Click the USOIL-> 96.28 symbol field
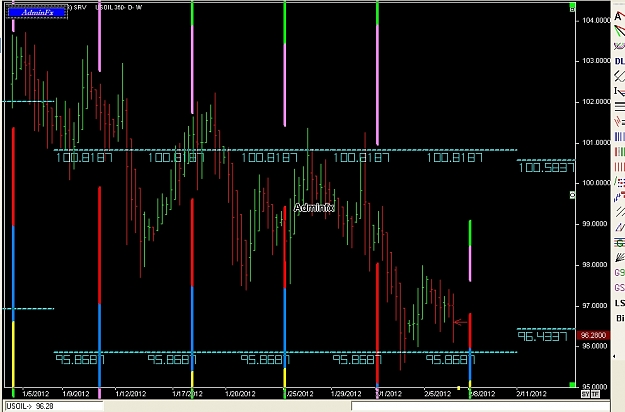Screen dimensions: 625x412 55,406
